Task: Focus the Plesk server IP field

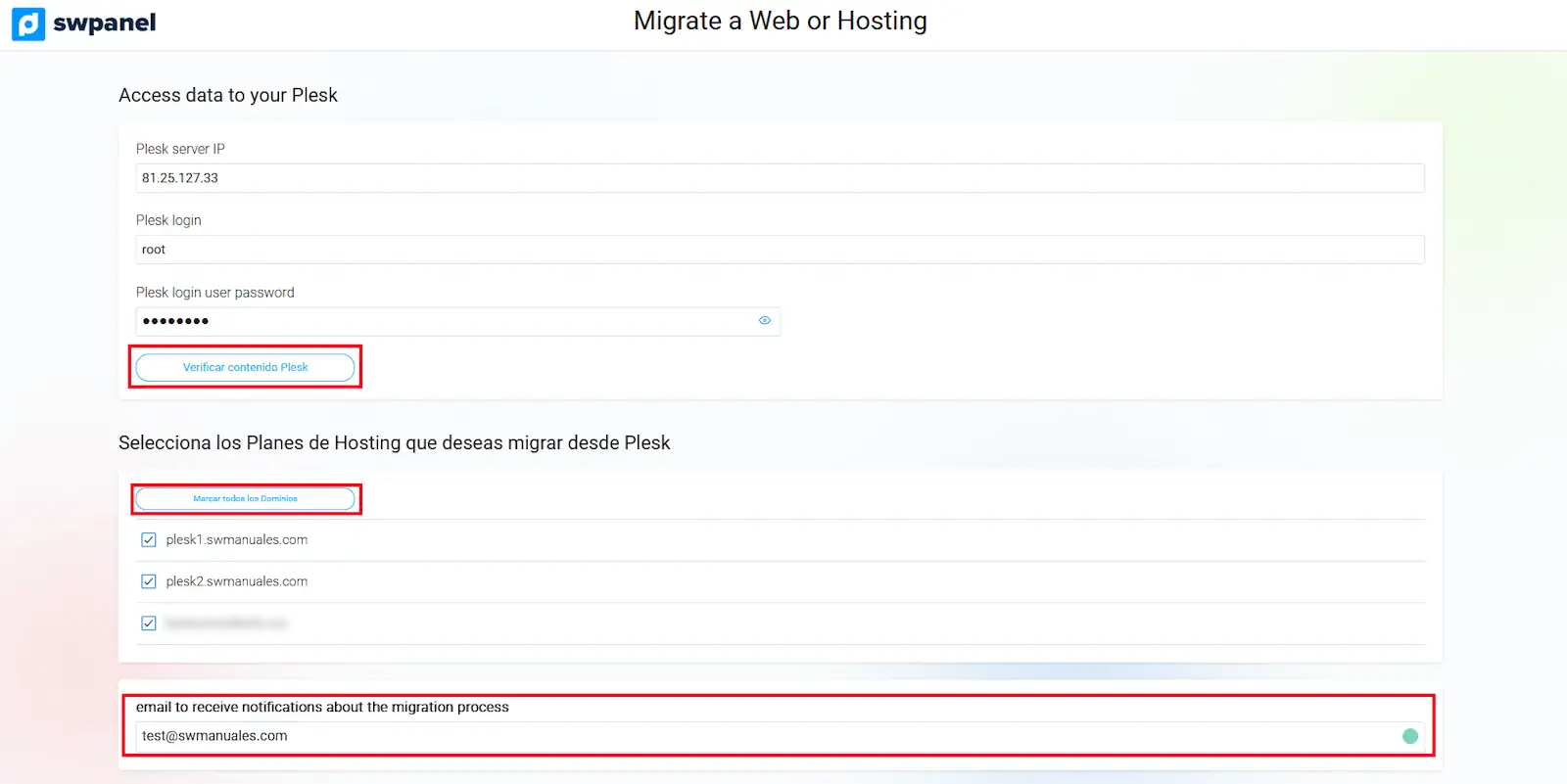Action: point(779,178)
